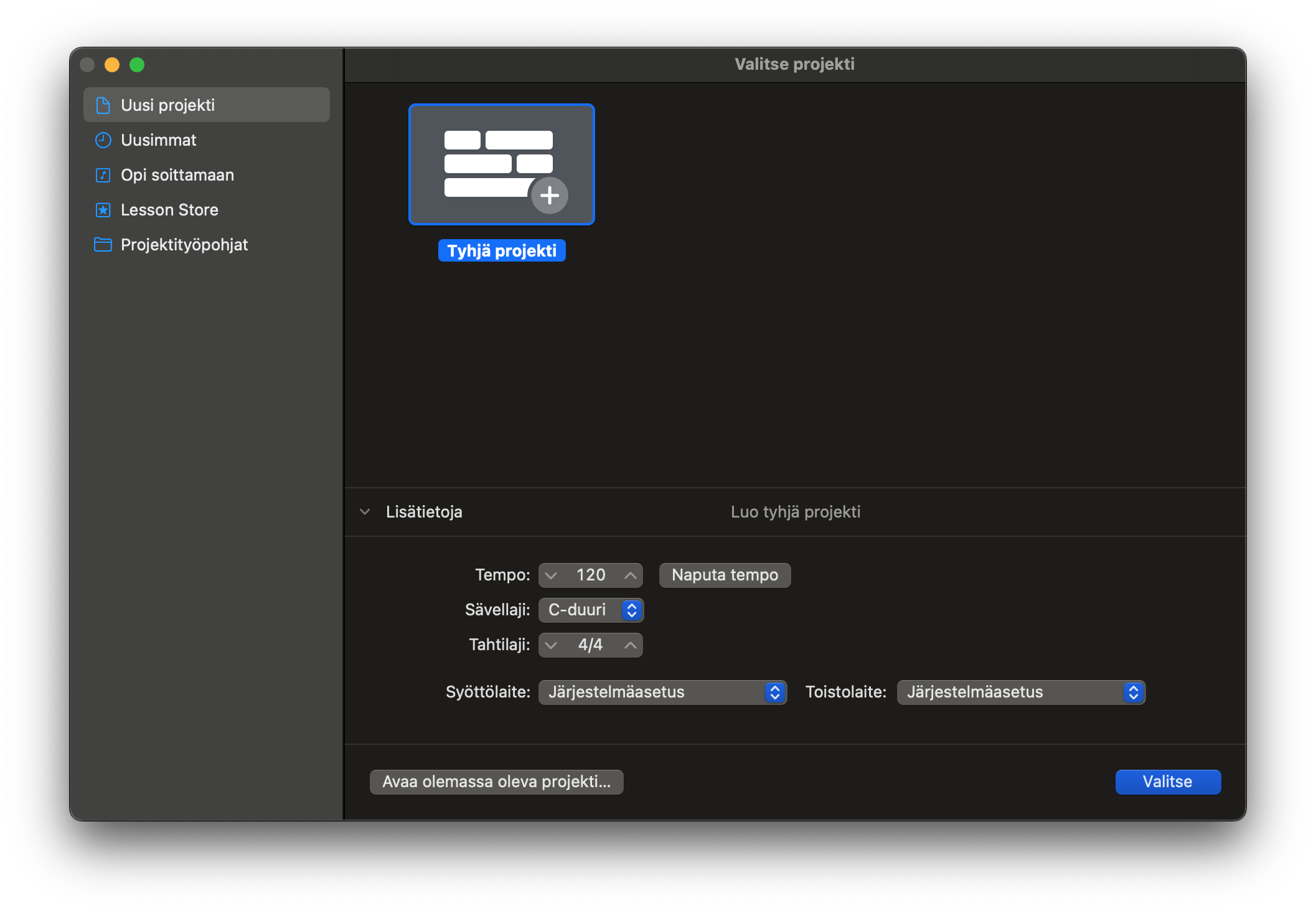The image size is (1316, 913).
Task: Click the Uusi projekti document icon
Action: (x=103, y=105)
